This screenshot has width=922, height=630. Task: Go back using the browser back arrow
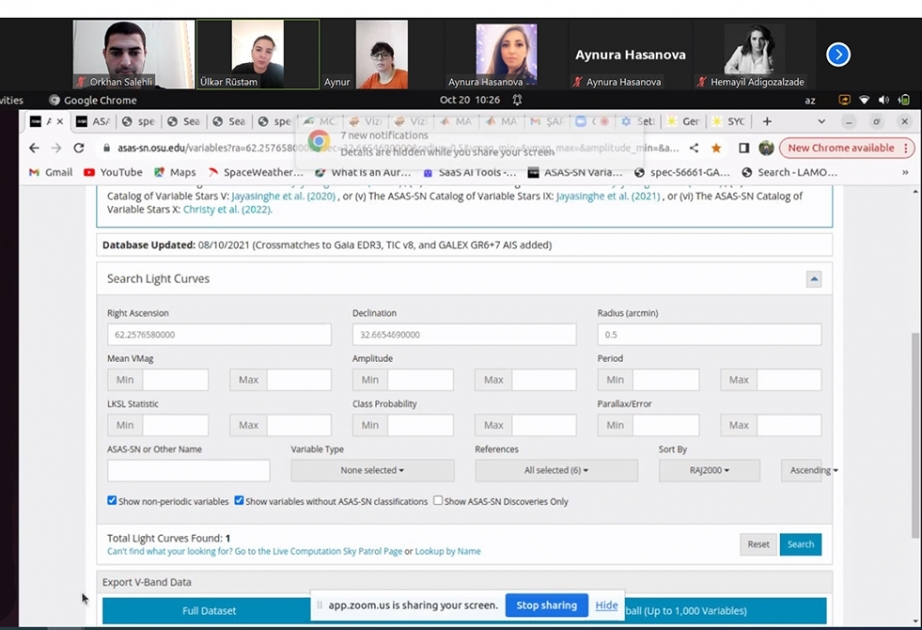(34, 148)
